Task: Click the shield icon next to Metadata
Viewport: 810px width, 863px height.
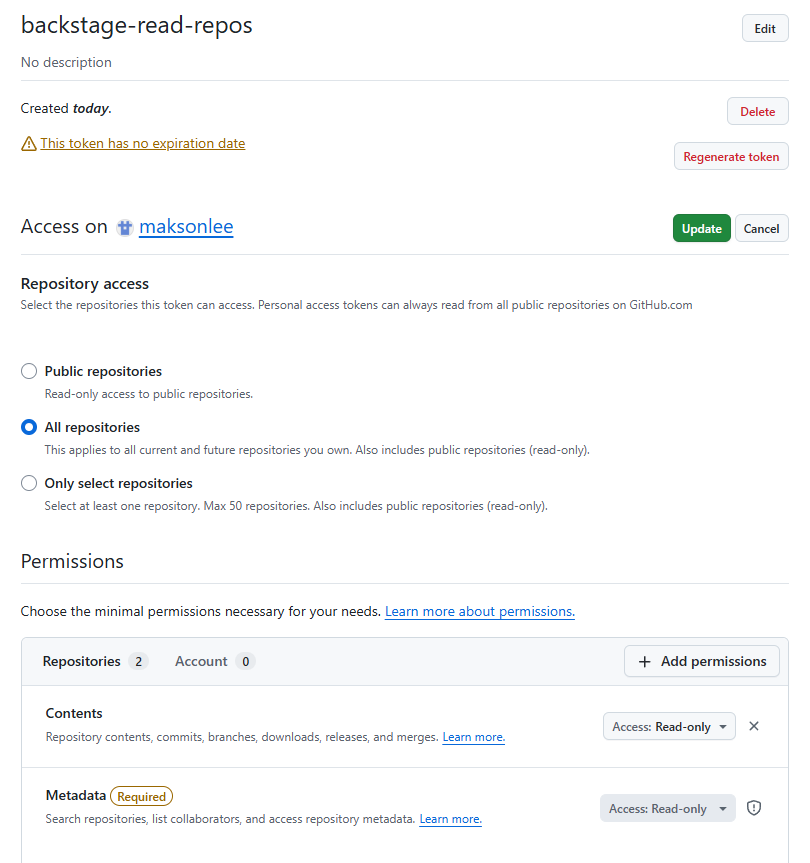Action: [x=755, y=808]
